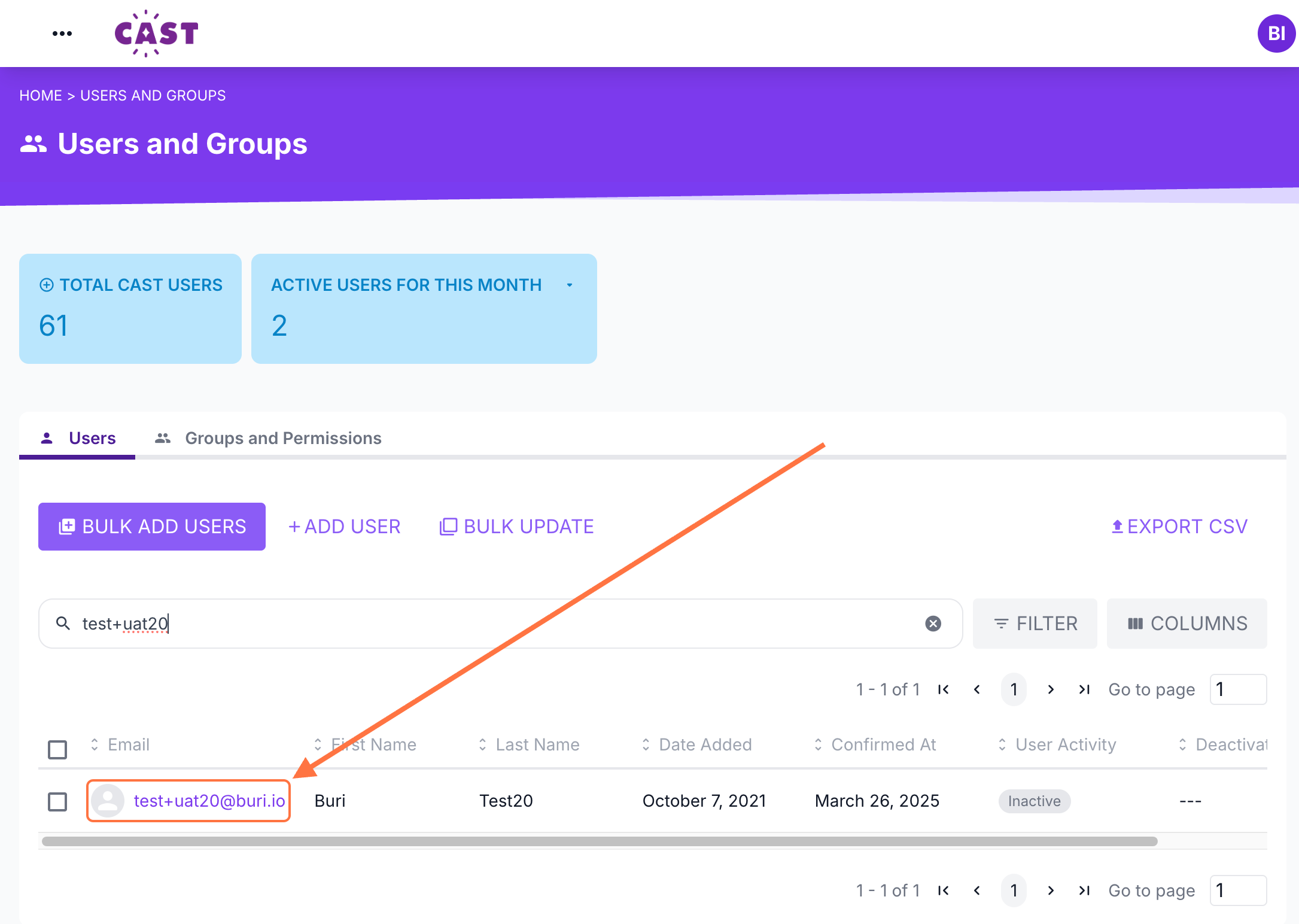This screenshot has width=1299, height=924.
Task: Click the user avatar beside test+uat20 email
Action: 108,801
